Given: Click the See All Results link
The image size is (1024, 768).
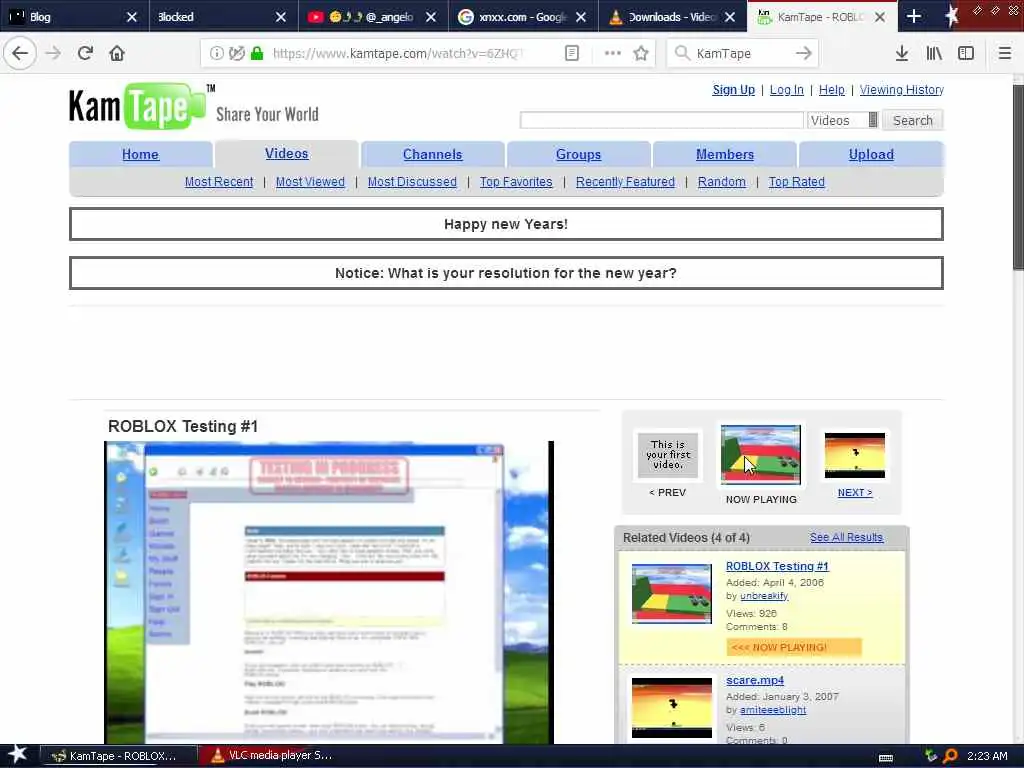Looking at the screenshot, I should [x=846, y=537].
